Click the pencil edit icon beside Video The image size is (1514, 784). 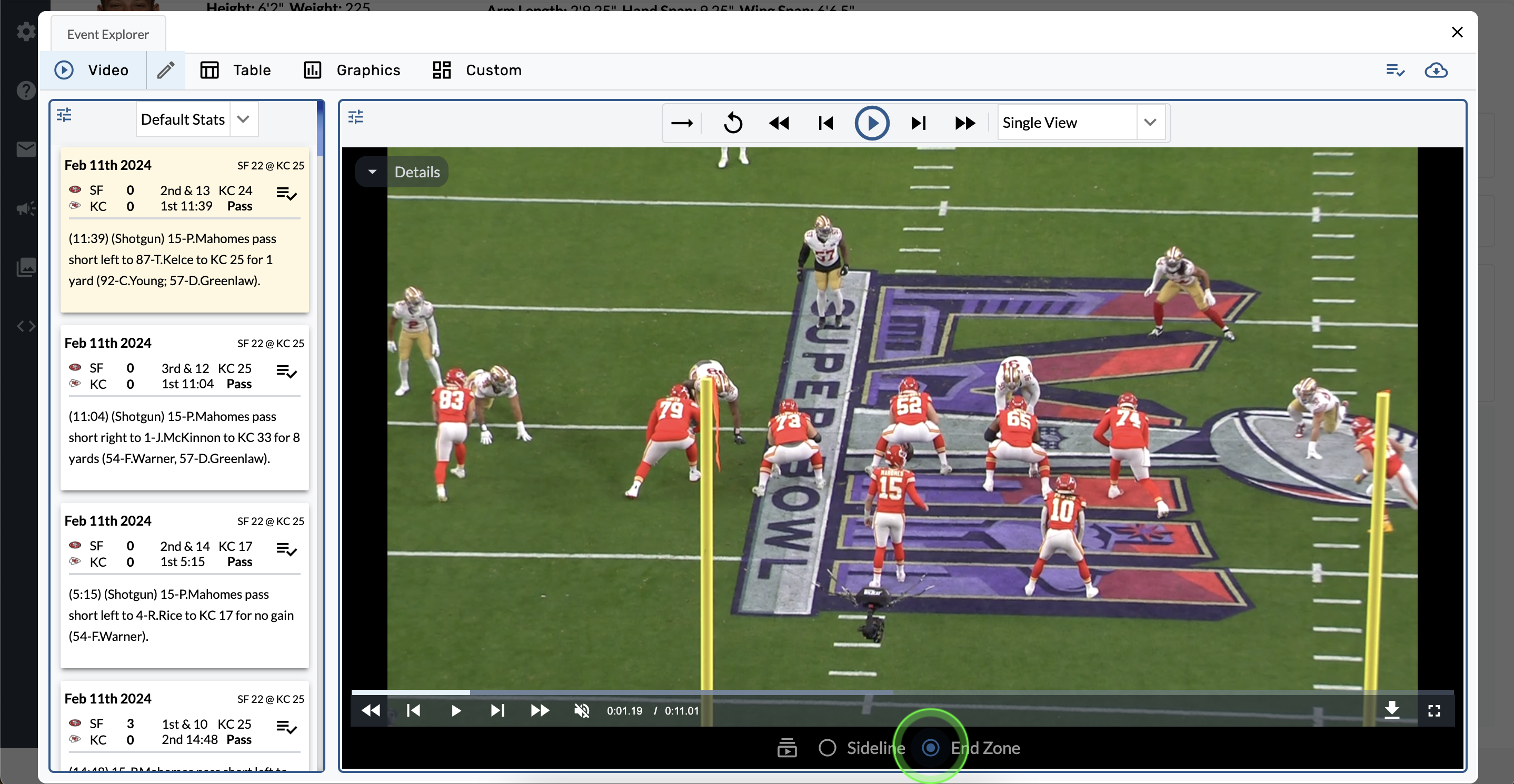point(166,70)
